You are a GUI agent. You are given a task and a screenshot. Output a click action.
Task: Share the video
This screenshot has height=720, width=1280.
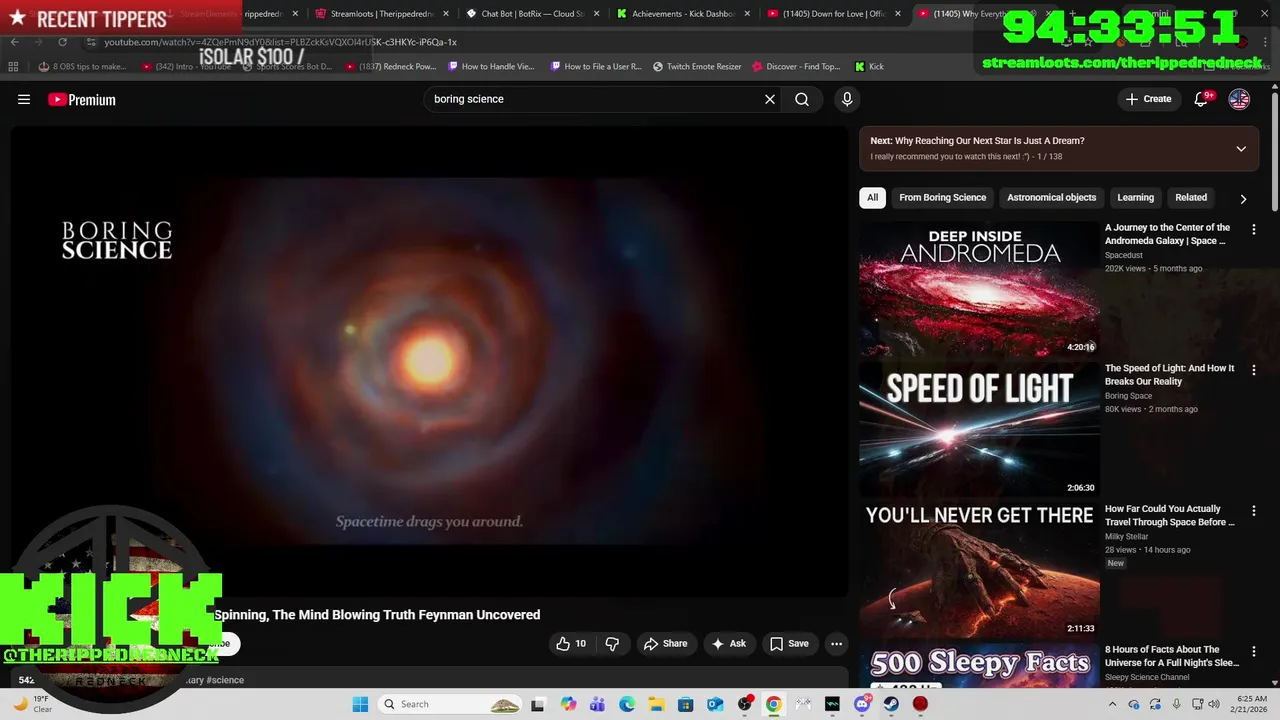click(665, 644)
